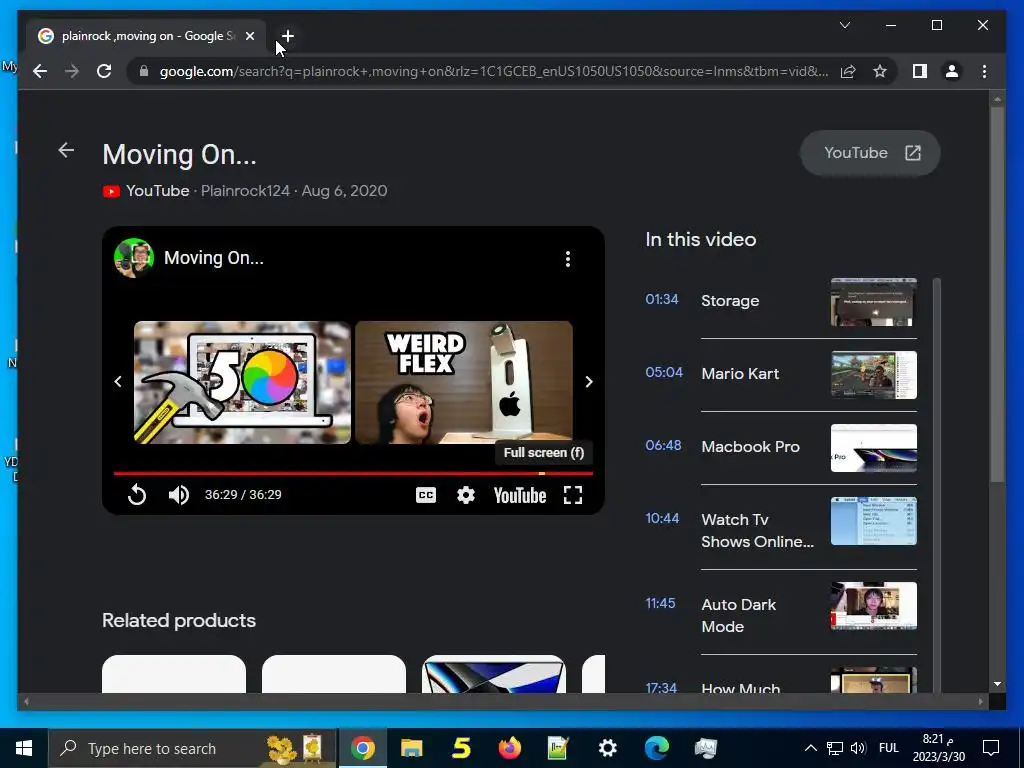The height and width of the screenshot is (768, 1024).
Task: Open the player's three-dot more options
Action: click(x=568, y=259)
